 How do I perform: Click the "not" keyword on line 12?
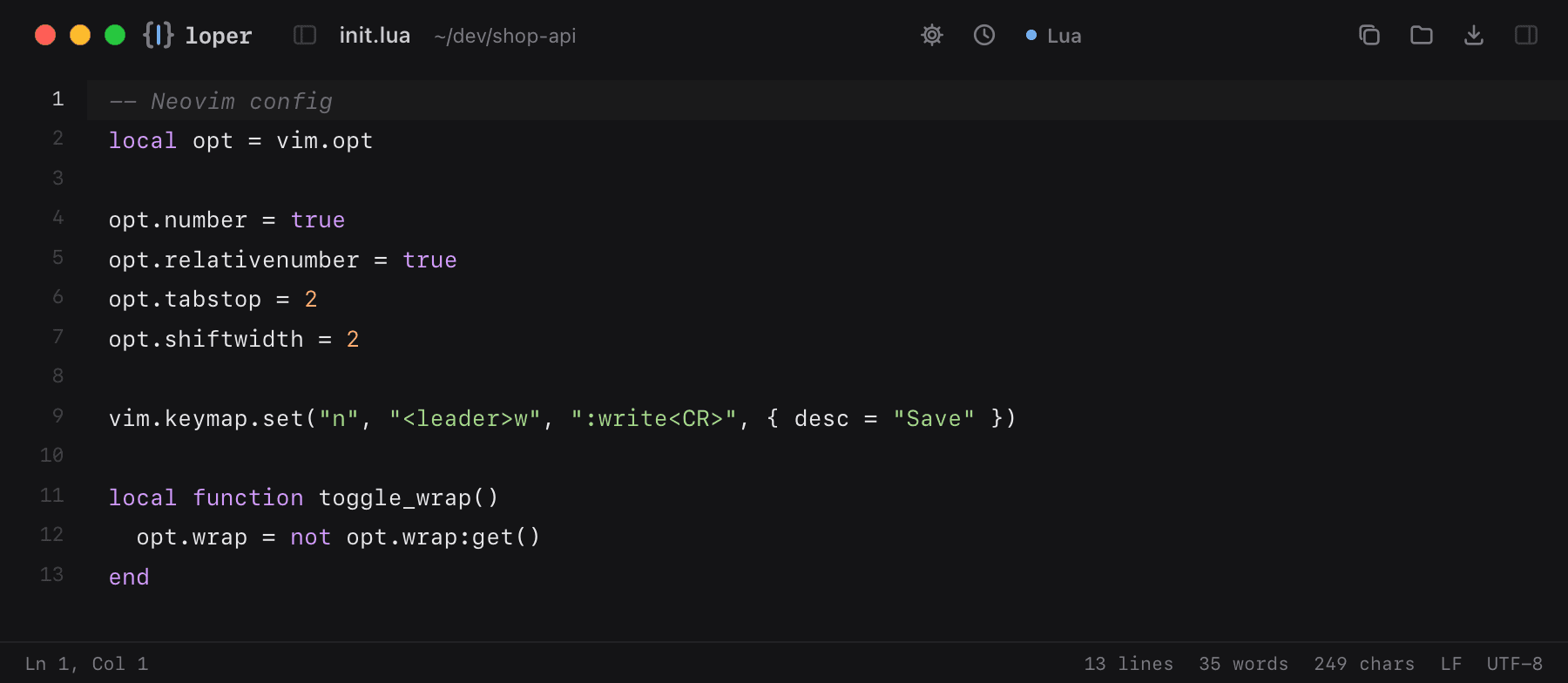[311, 537]
